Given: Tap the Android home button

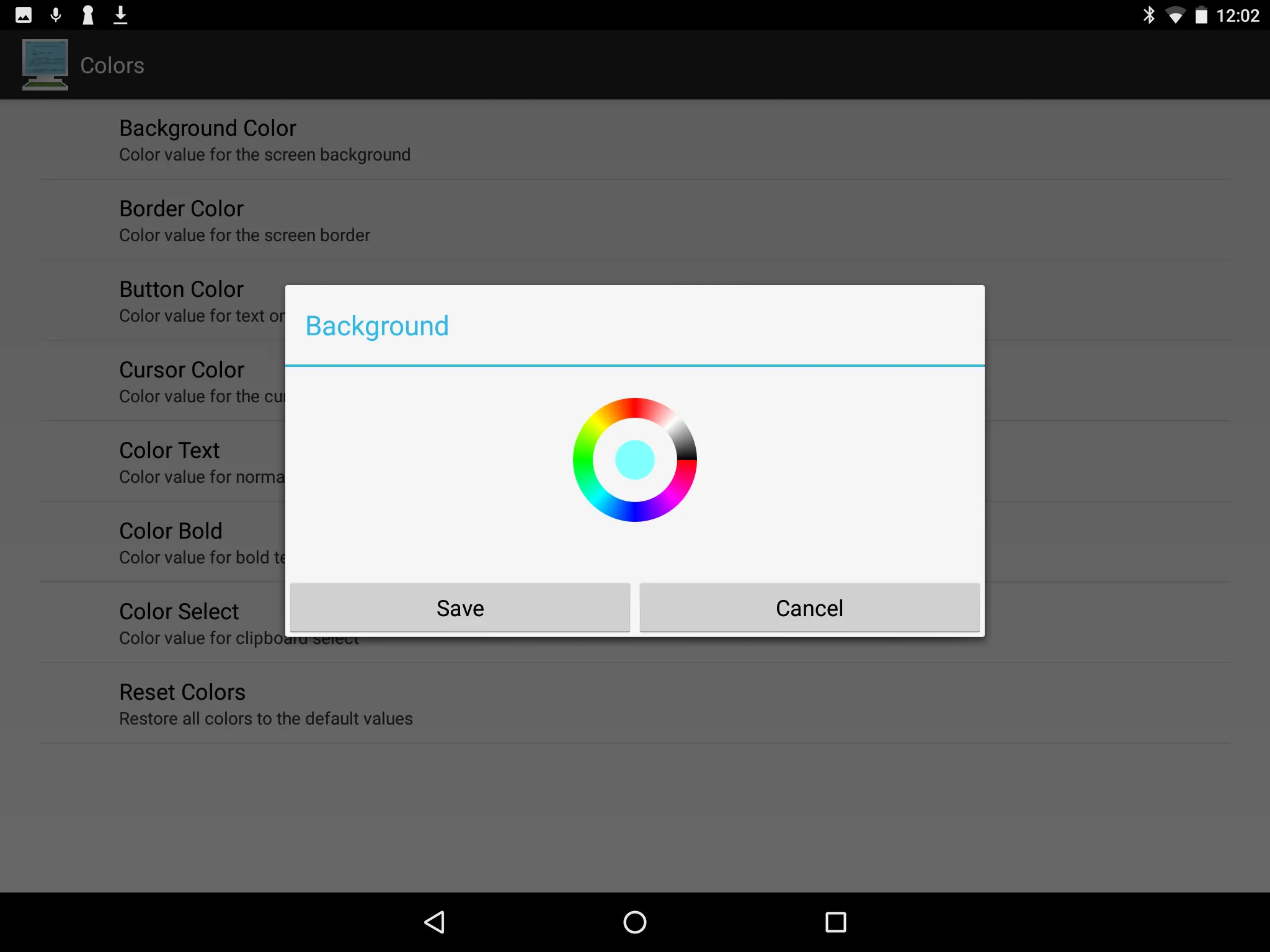Looking at the screenshot, I should click(x=634, y=921).
